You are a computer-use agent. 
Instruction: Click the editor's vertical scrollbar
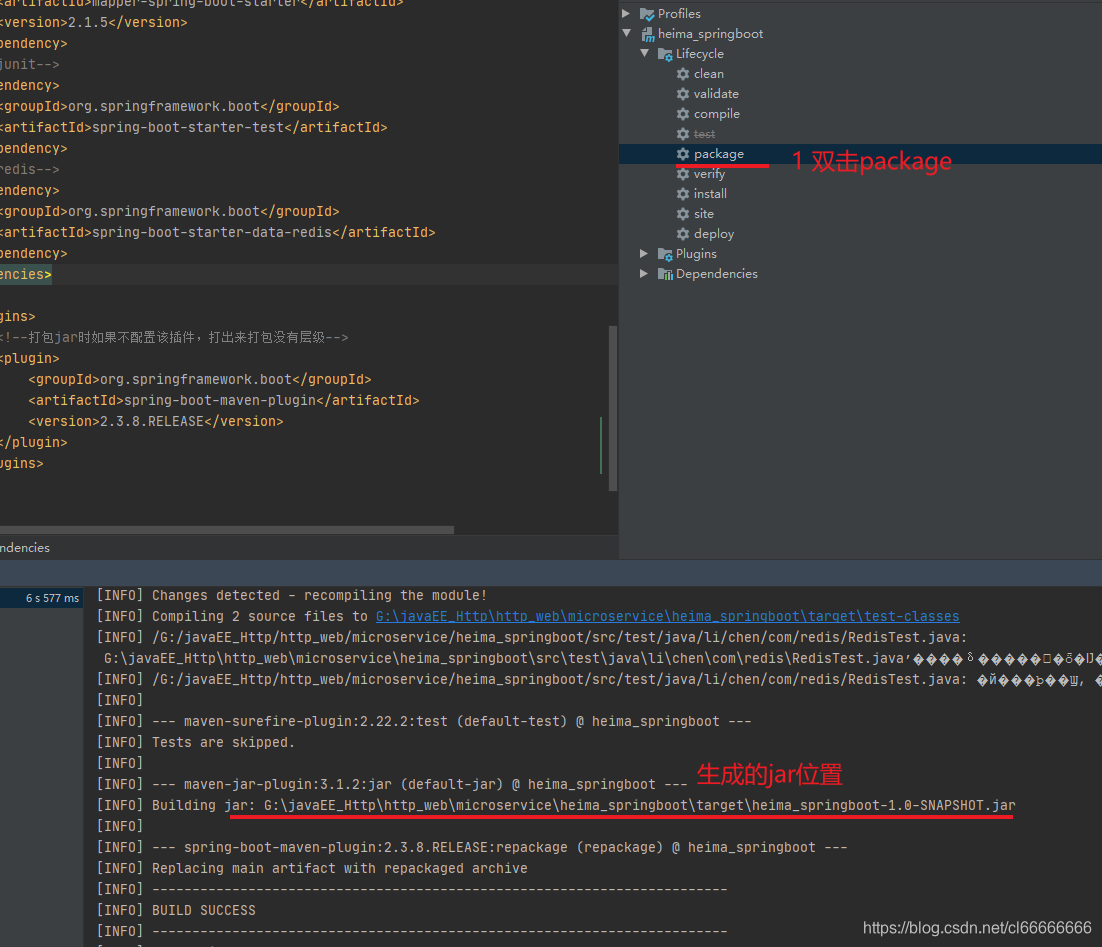point(613,408)
